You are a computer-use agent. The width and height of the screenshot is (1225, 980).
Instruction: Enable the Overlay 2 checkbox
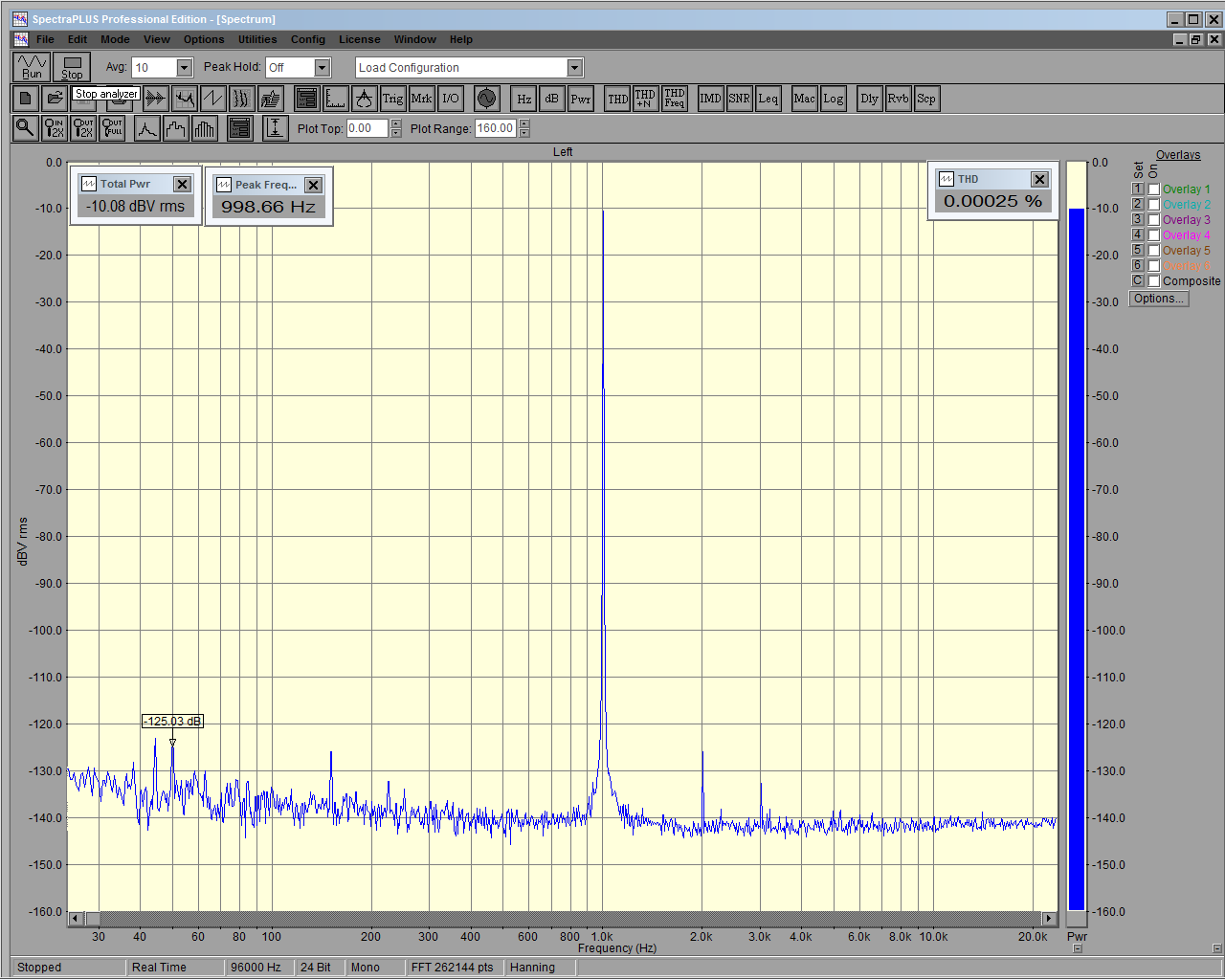click(1154, 205)
